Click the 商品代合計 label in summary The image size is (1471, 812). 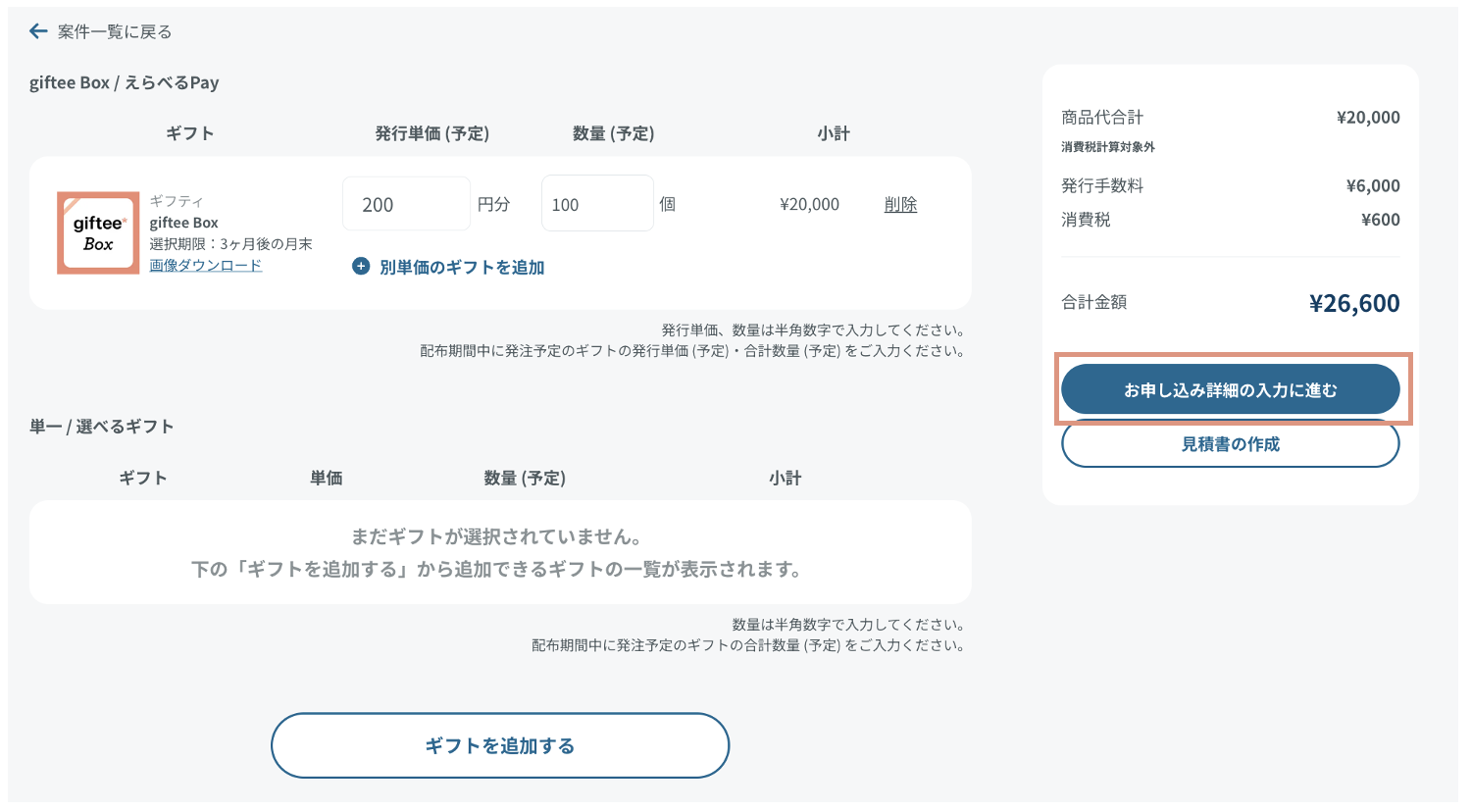click(1102, 117)
